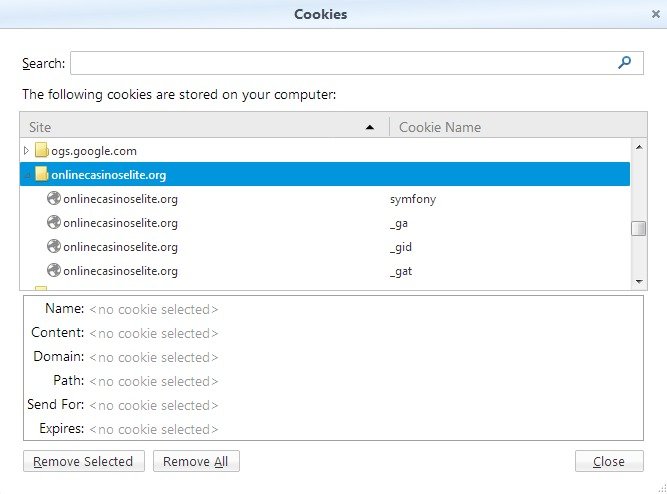The image size is (667, 494).
Task: Click the Path field placeholder value
Action: 154,381
